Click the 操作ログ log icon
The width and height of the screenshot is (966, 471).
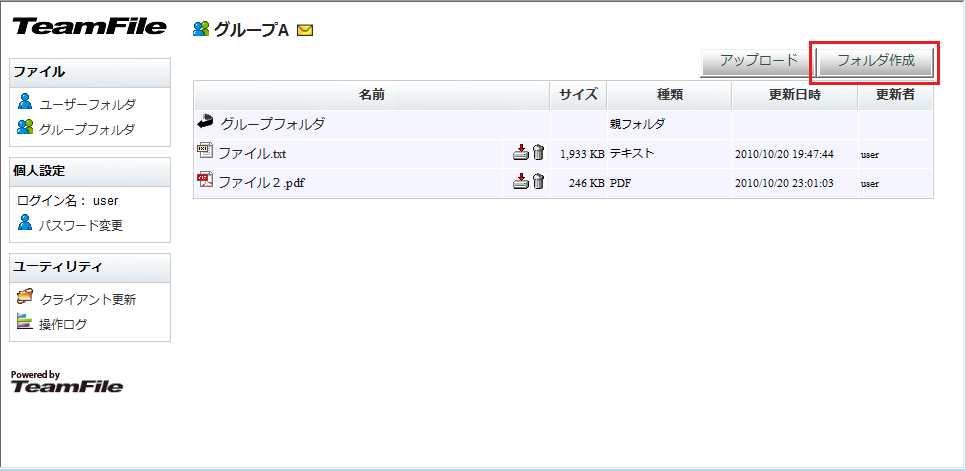[x=26, y=322]
